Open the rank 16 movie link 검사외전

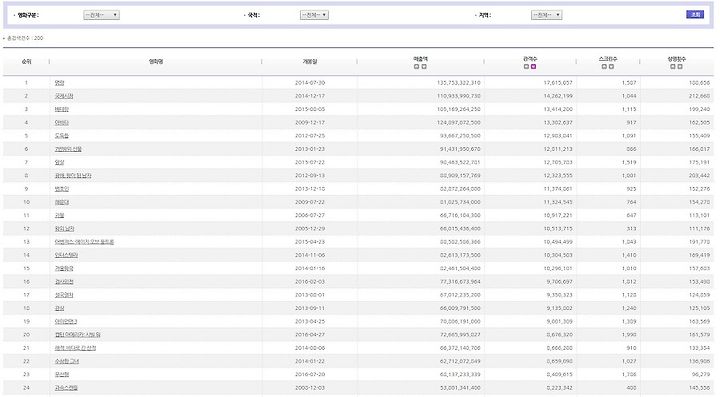click(x=64, y=282)
